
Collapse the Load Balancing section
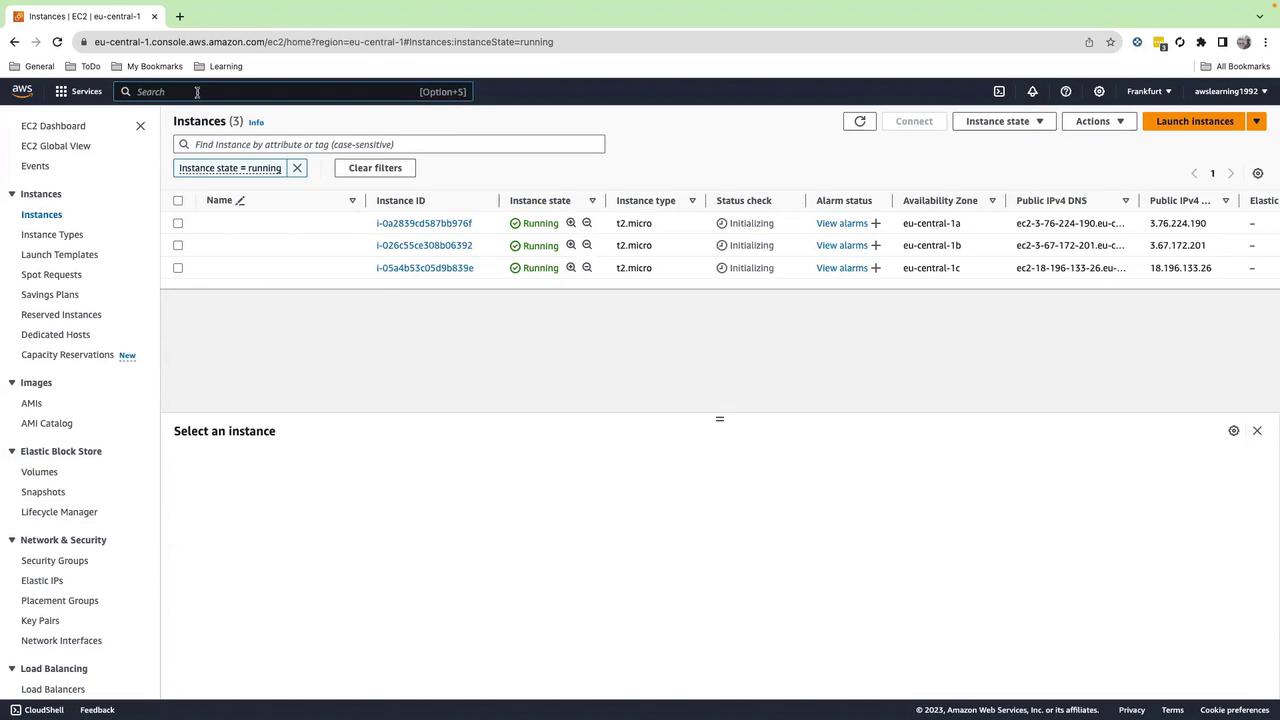tap(11, 669)
